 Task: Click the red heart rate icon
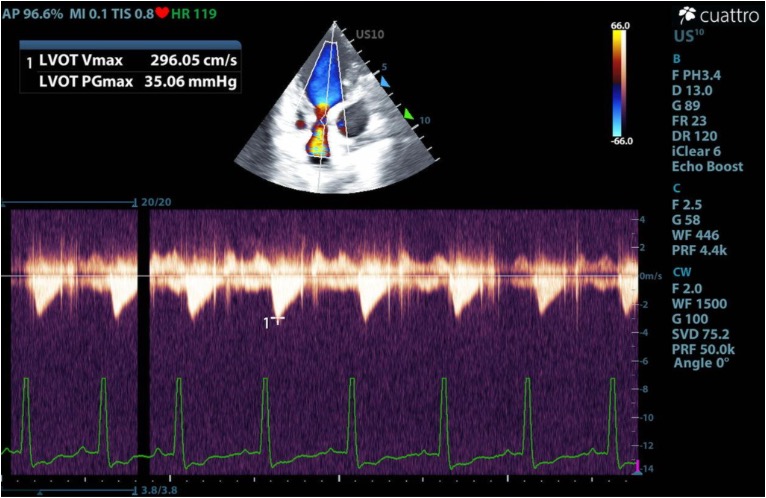[x=162, y=13]
